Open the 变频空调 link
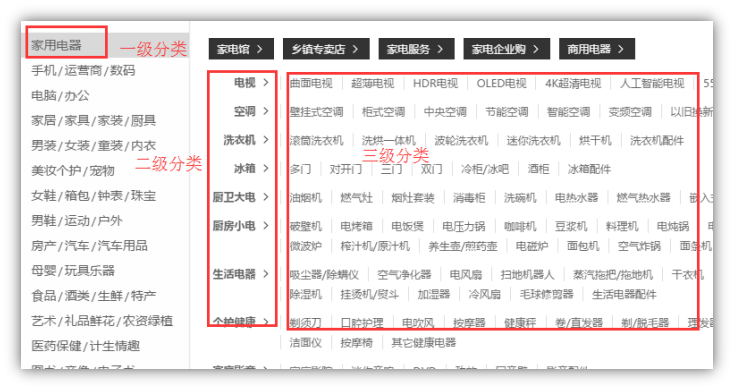735x390 pixels. tap(630, 112)
